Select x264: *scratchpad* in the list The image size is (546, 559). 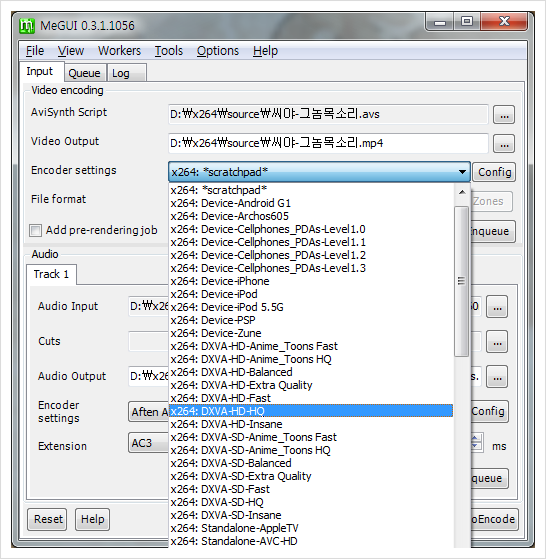pos(311,190)
